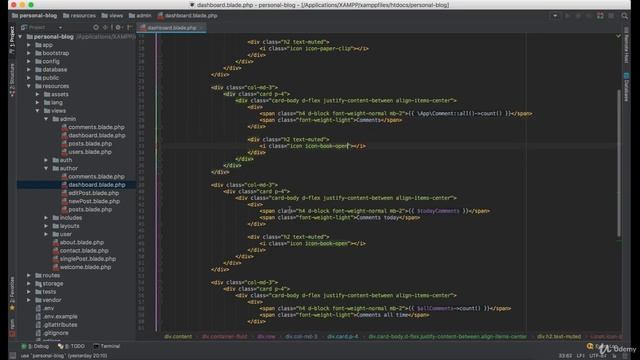Open the Debug tool window
The height and width of the screenshot is (360, 640).
pos(35,346)
